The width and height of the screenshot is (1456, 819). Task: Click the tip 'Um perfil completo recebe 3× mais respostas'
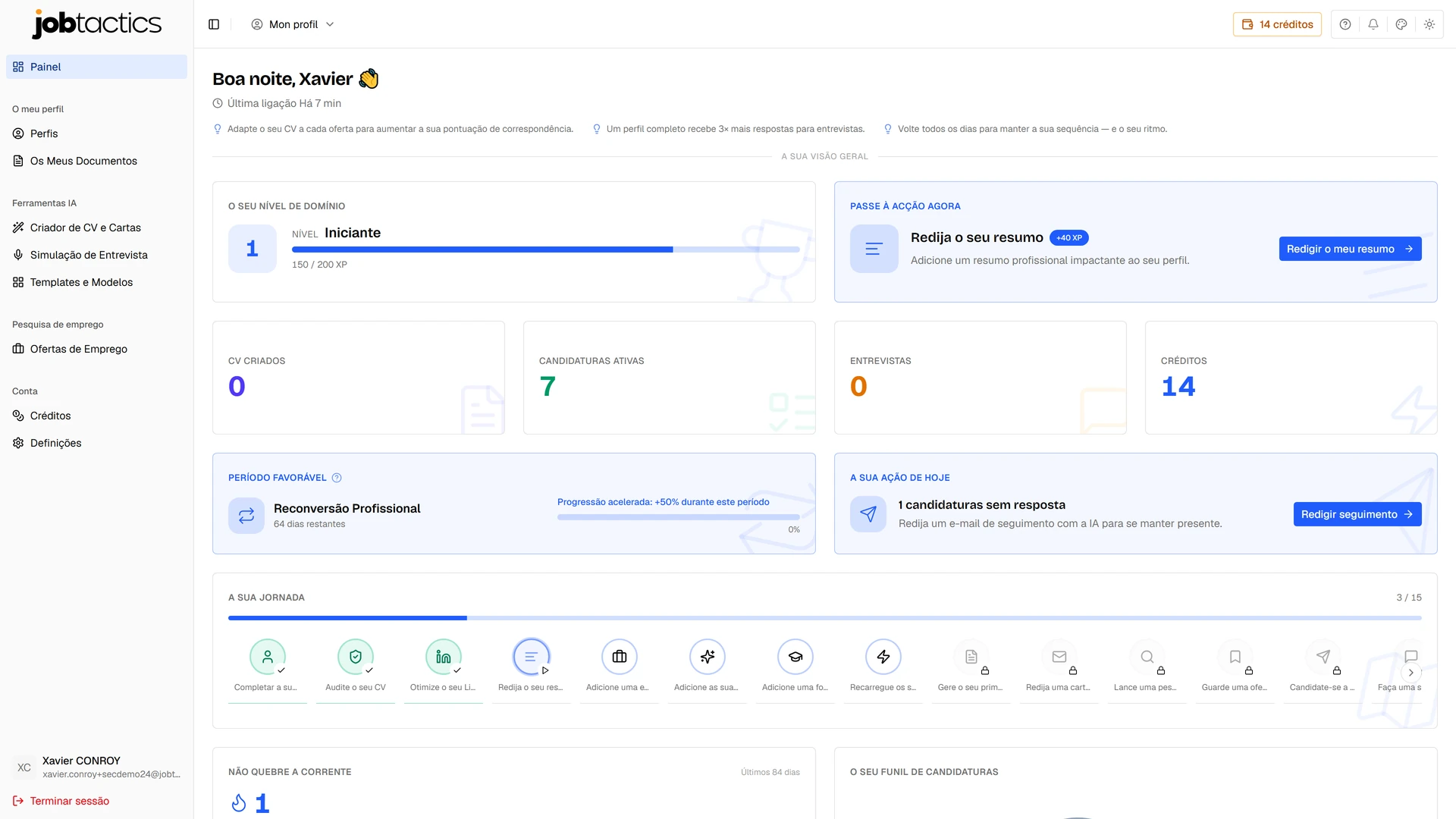pos(736,129)
